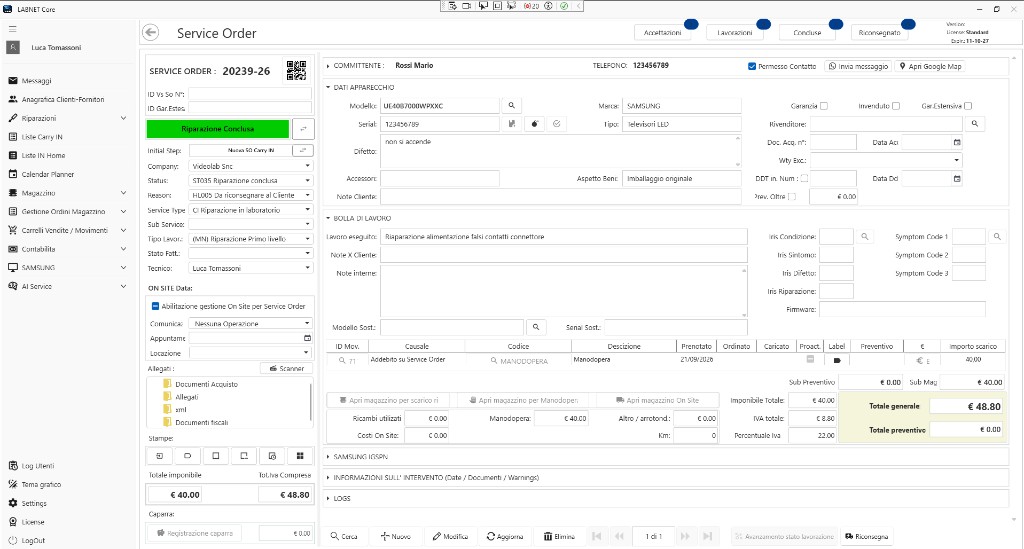Click the Riconsegna button
The width and height of the screenshot is (1024, 549).
coord(867,537)
